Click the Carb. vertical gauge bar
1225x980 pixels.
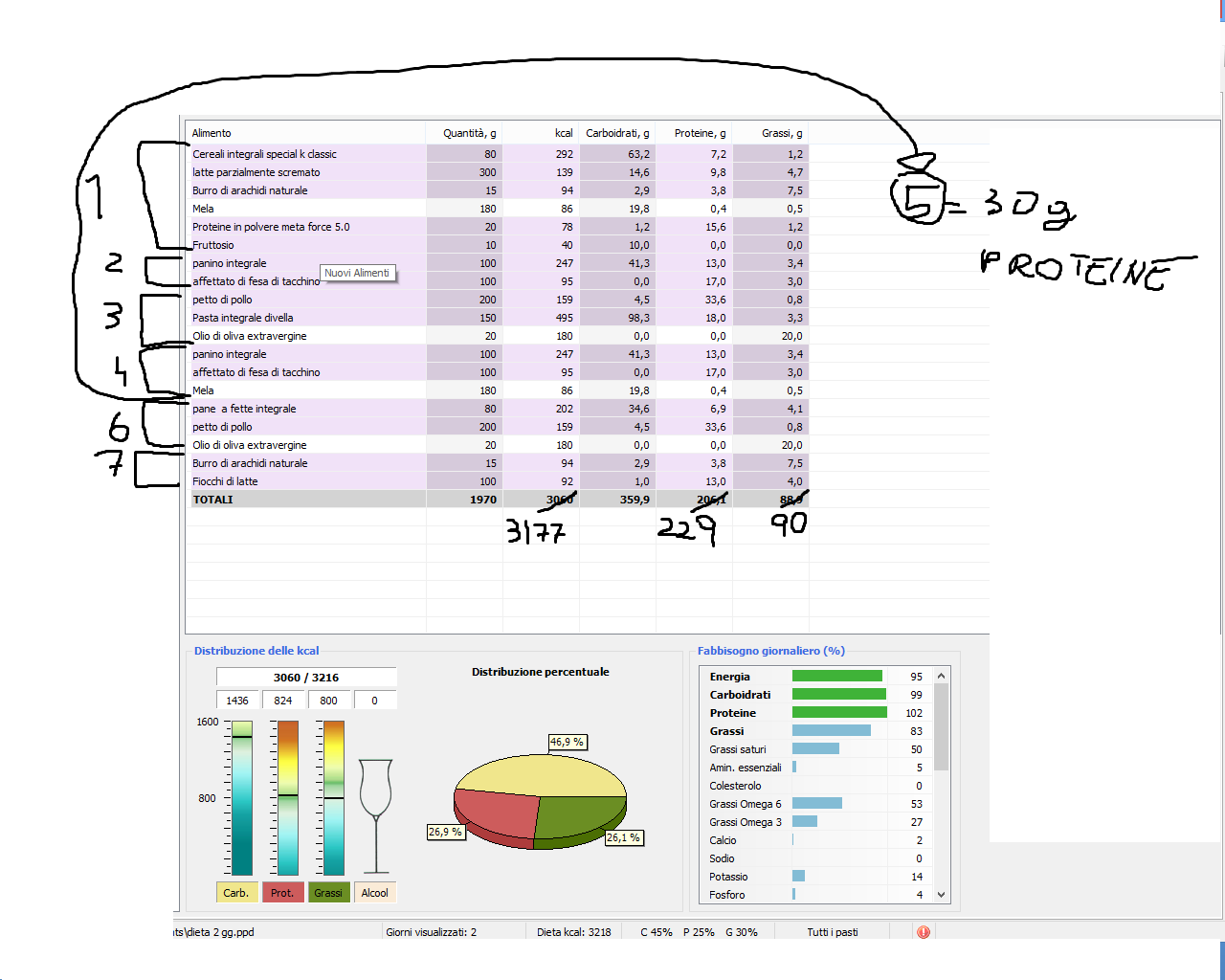[242, 798]
